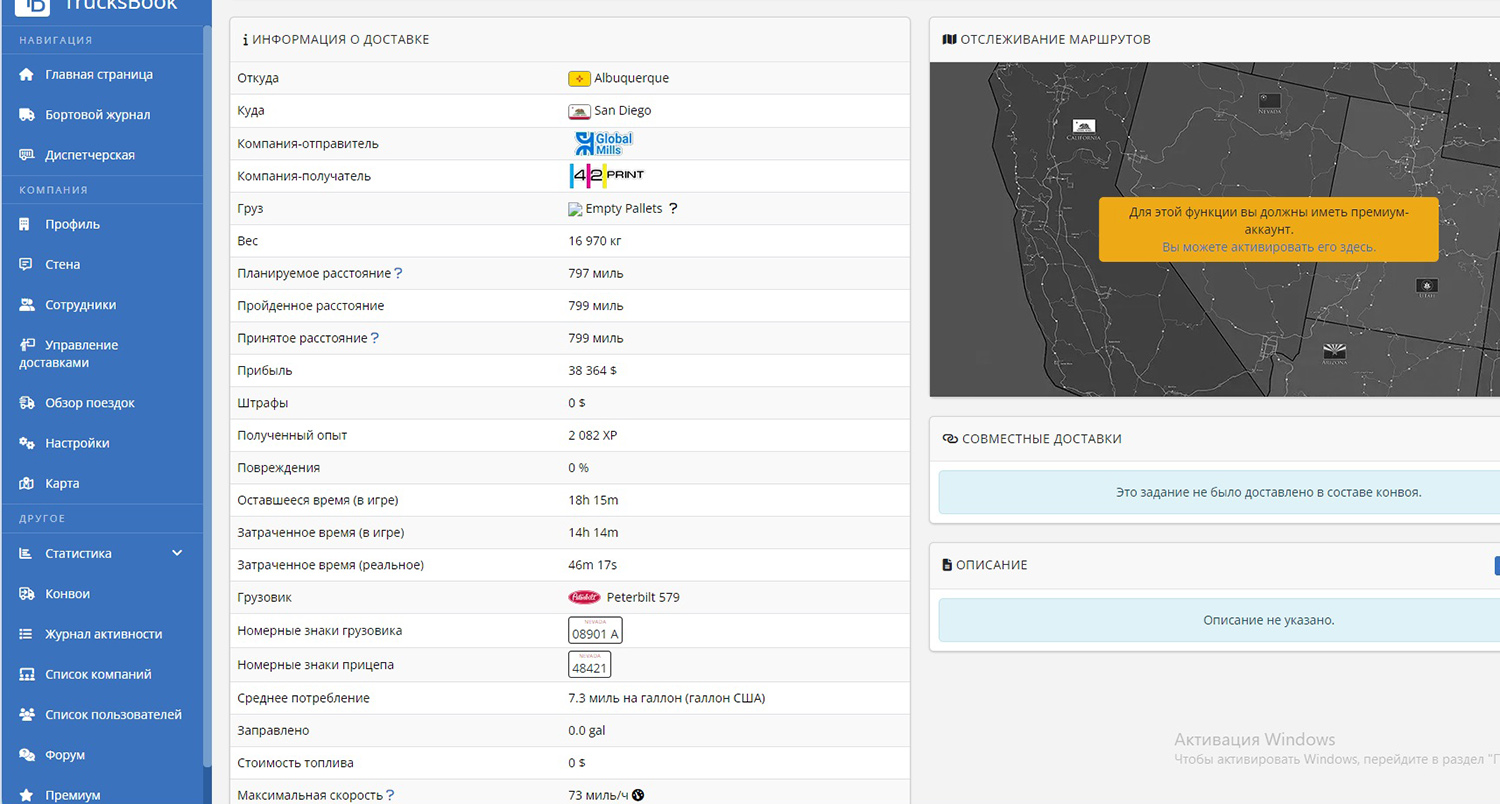The image size is (1500, 804).
Task: Click the link Вы можете активировать его здесь
Action: 1269,247
